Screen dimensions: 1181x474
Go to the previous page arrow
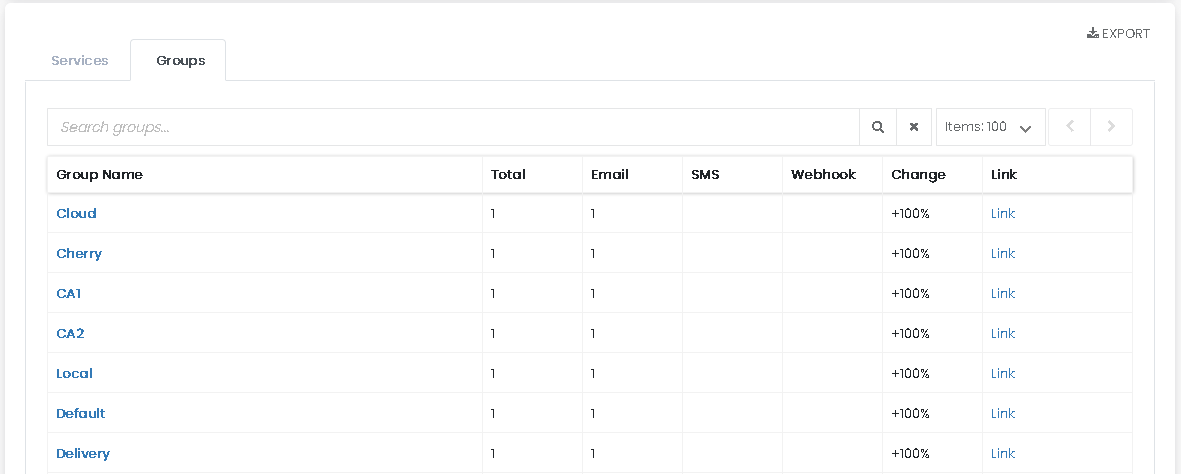click(x=1070, y=127)
